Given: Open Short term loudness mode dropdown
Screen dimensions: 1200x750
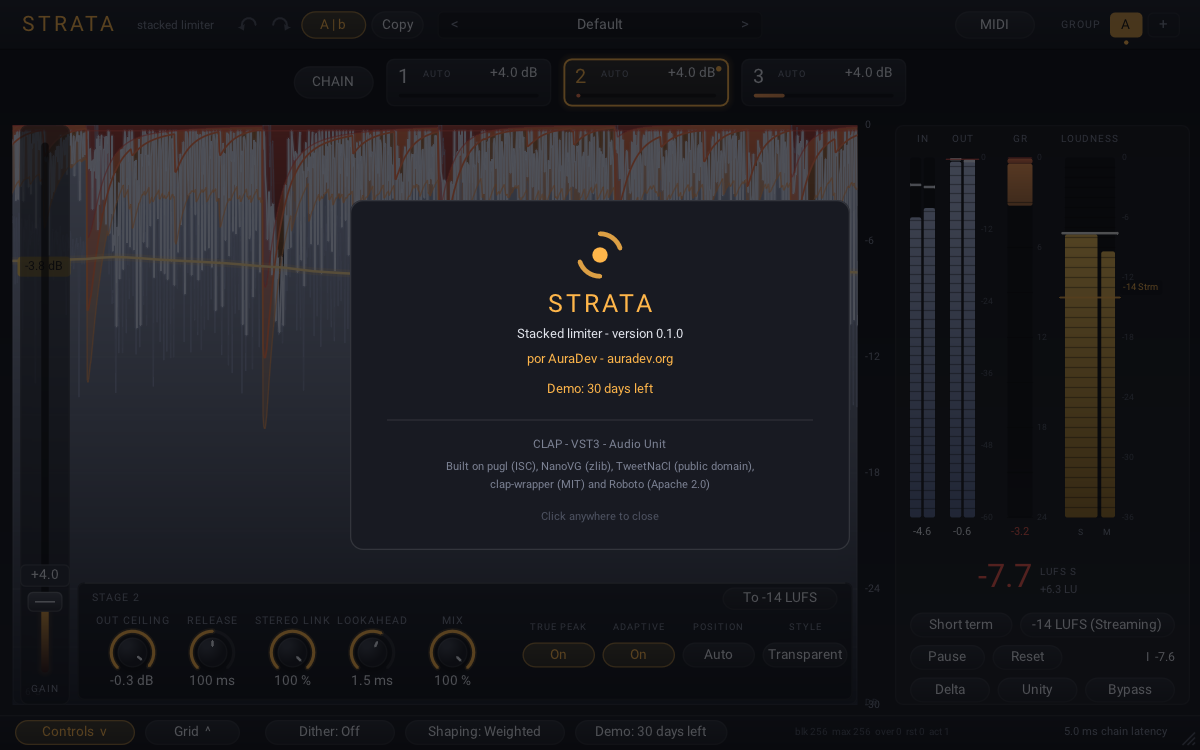Looking at the screenshot, I should [x=961, y=624].
